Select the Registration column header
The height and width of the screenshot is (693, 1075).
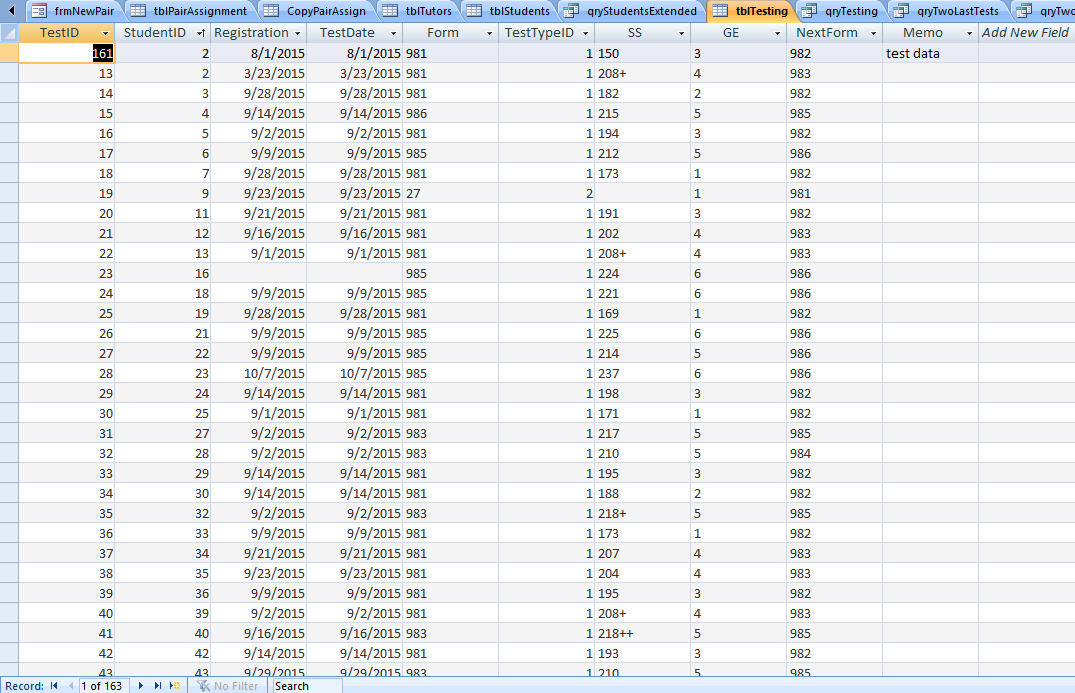tap(251, 32)
